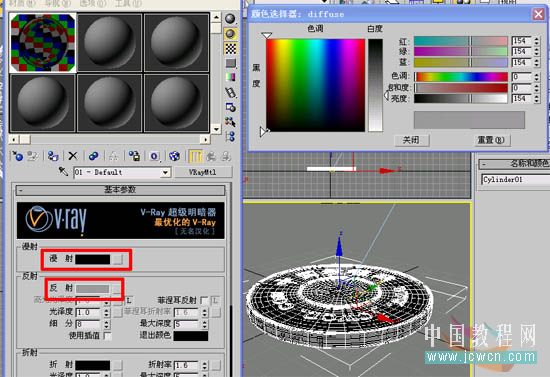Click the map button beside 折射 swatch

tap(118, 365)
